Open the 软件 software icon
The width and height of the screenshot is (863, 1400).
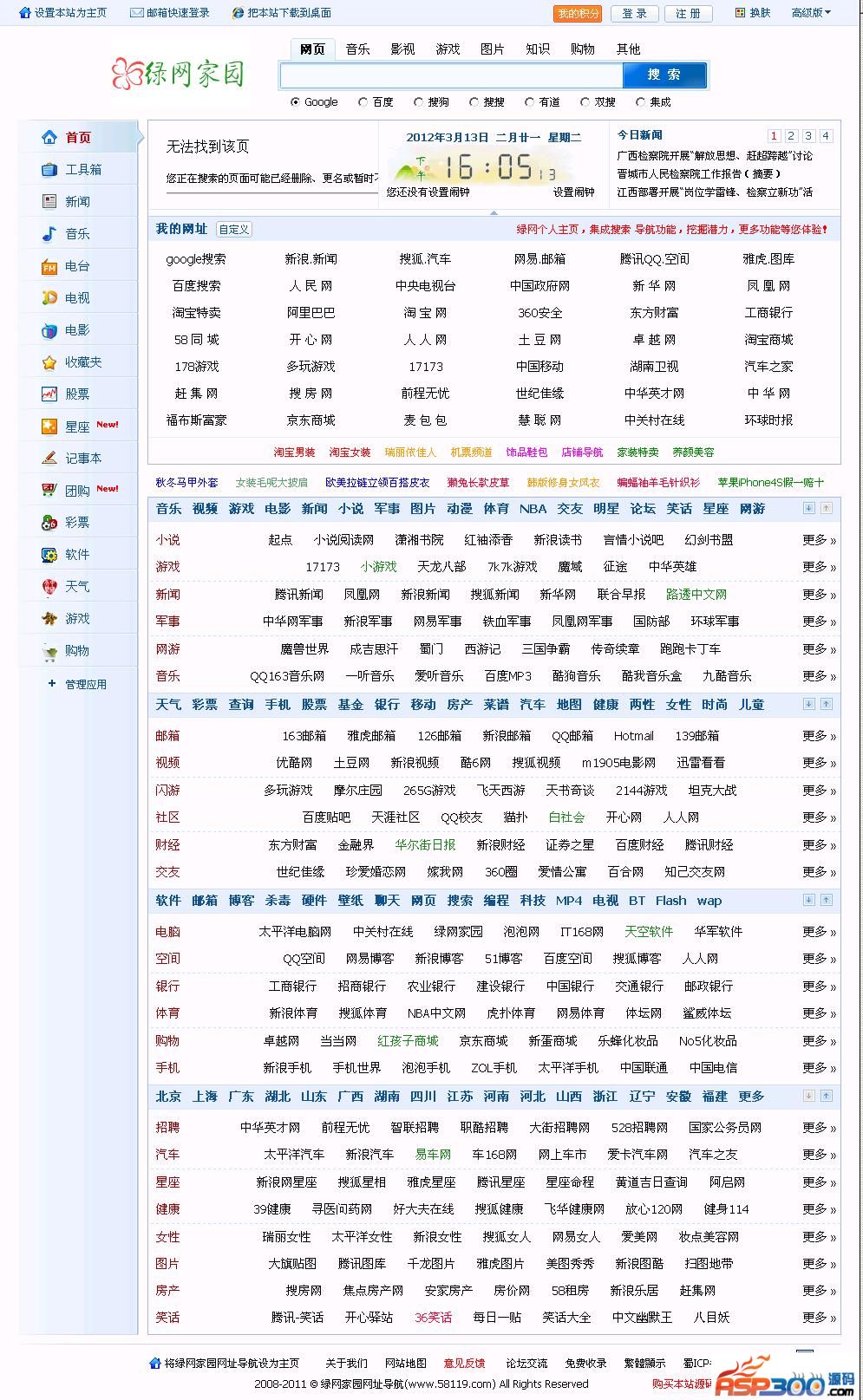pyautogui.click(x=49, y=554)
